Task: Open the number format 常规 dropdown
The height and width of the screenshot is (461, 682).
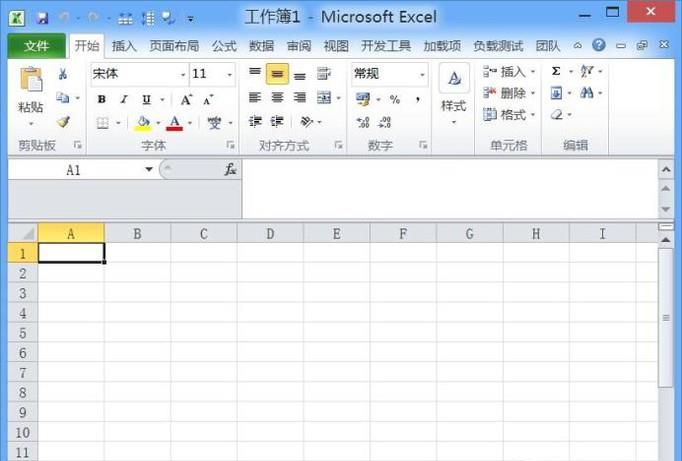Action: click(x=422, y=75)
